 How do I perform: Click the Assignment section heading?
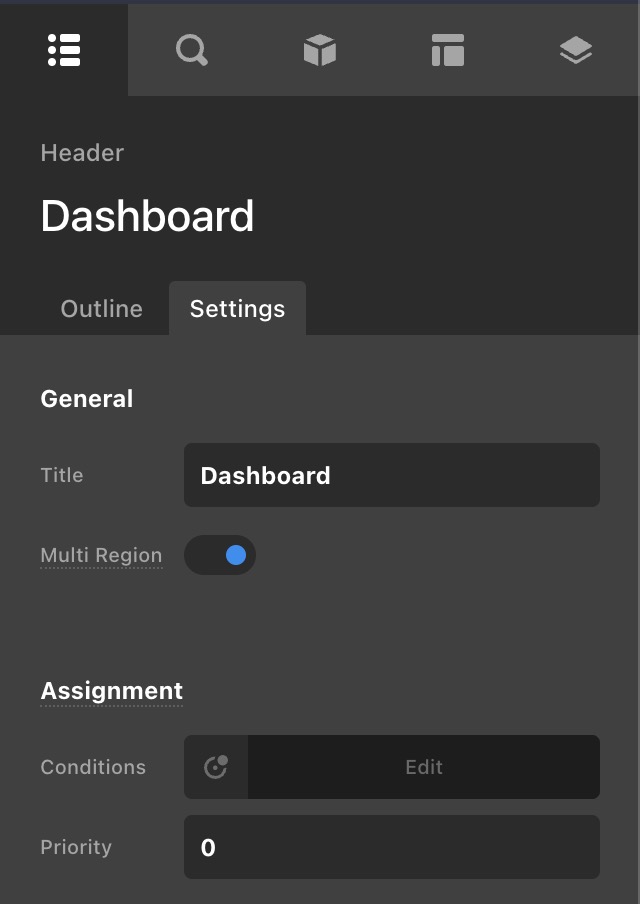coord(111,691)
